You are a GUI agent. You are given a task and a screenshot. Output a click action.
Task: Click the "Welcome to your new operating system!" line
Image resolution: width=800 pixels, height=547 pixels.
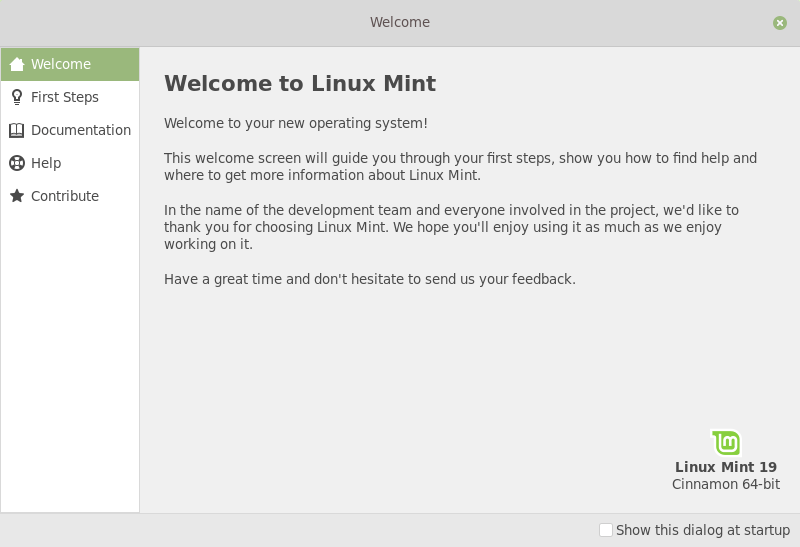(296, 123)
